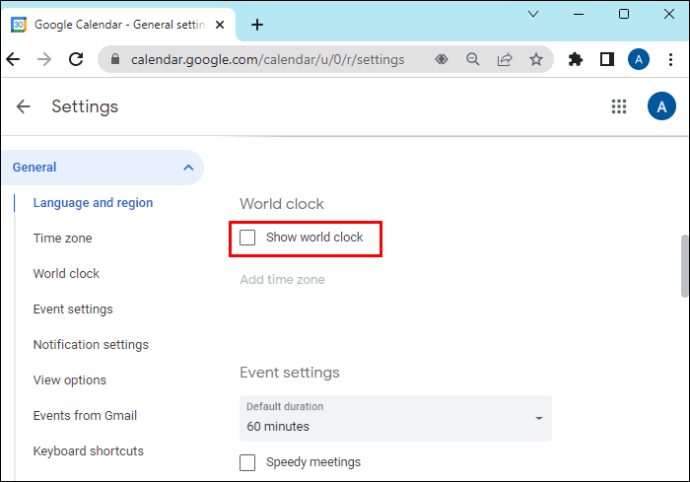Toggle the browser side panel icon
Image resolution: width=690 pixels, height=482 pixels.
click(x=607, y=59)
